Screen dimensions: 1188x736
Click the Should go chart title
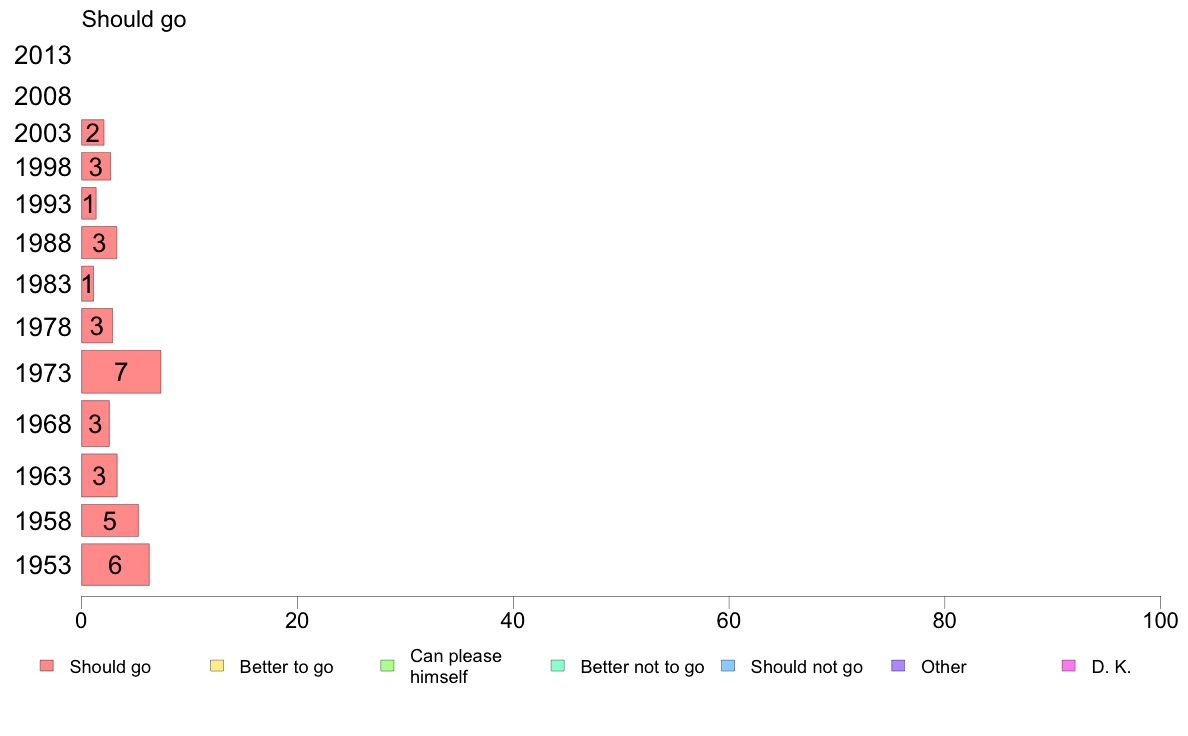pyautogui.click(x=134, y=19)
